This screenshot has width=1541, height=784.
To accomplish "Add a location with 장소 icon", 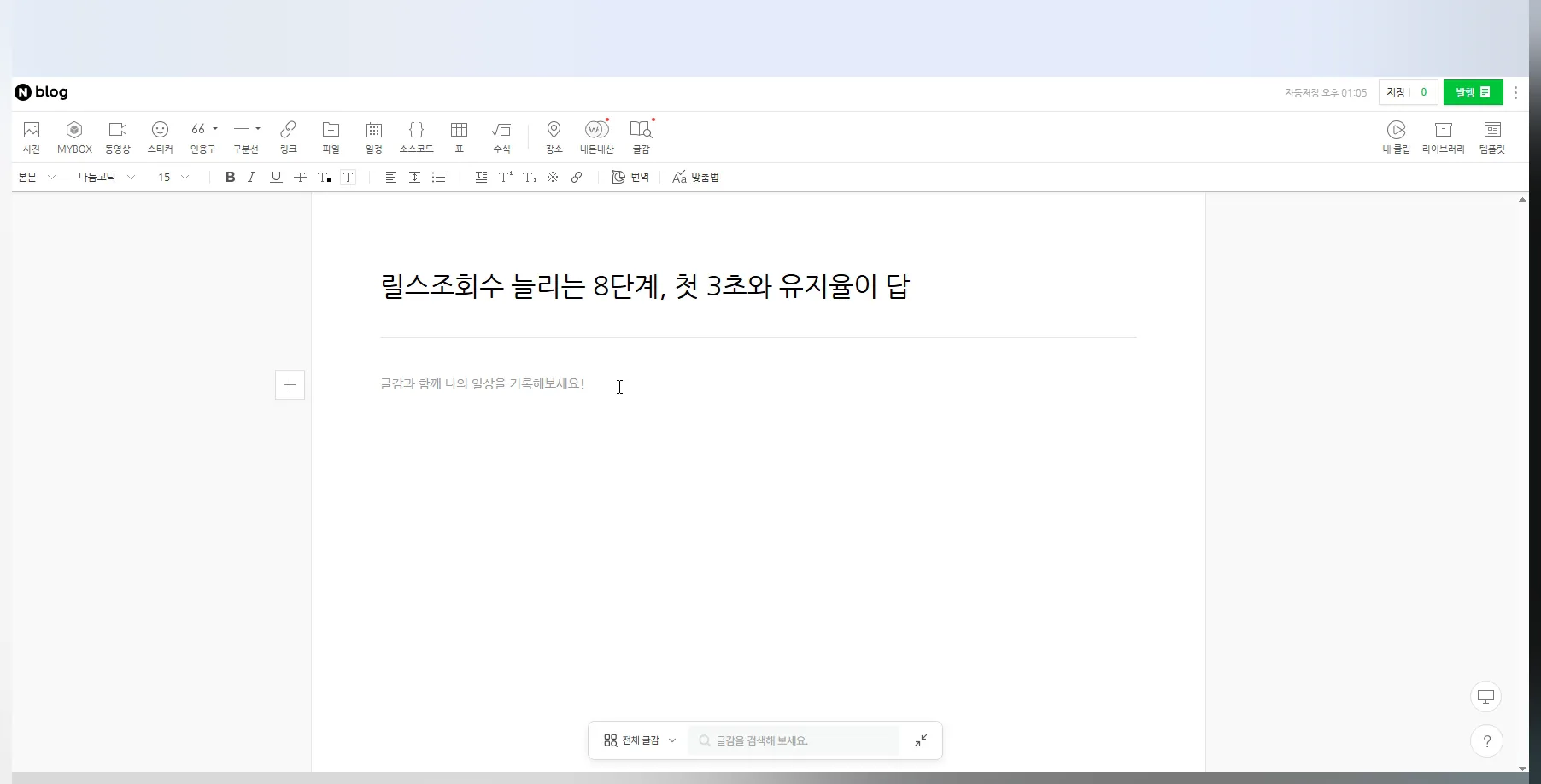I will pos(554,137).
